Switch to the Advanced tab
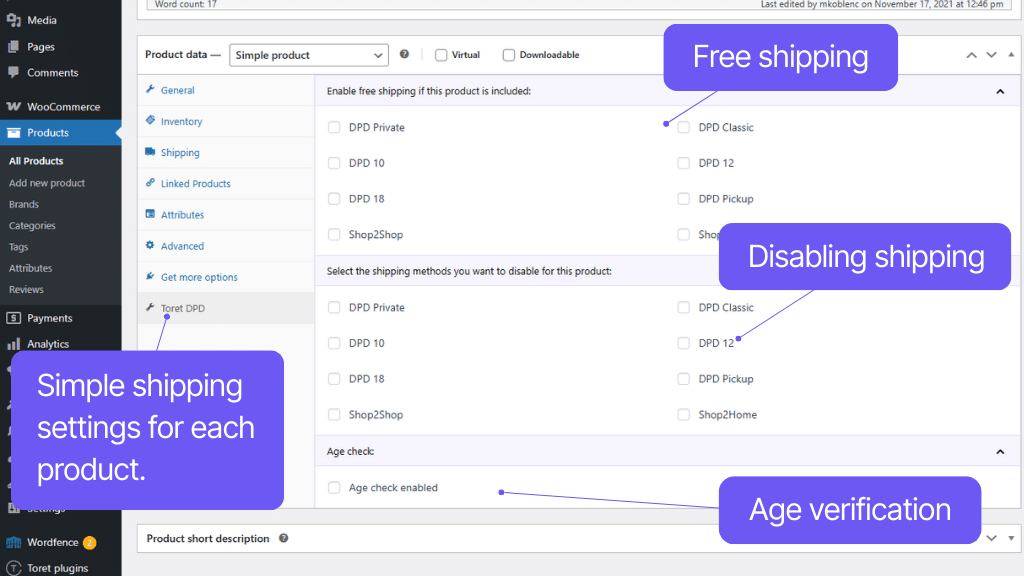The image size is (1024, 576). (226, 246)
